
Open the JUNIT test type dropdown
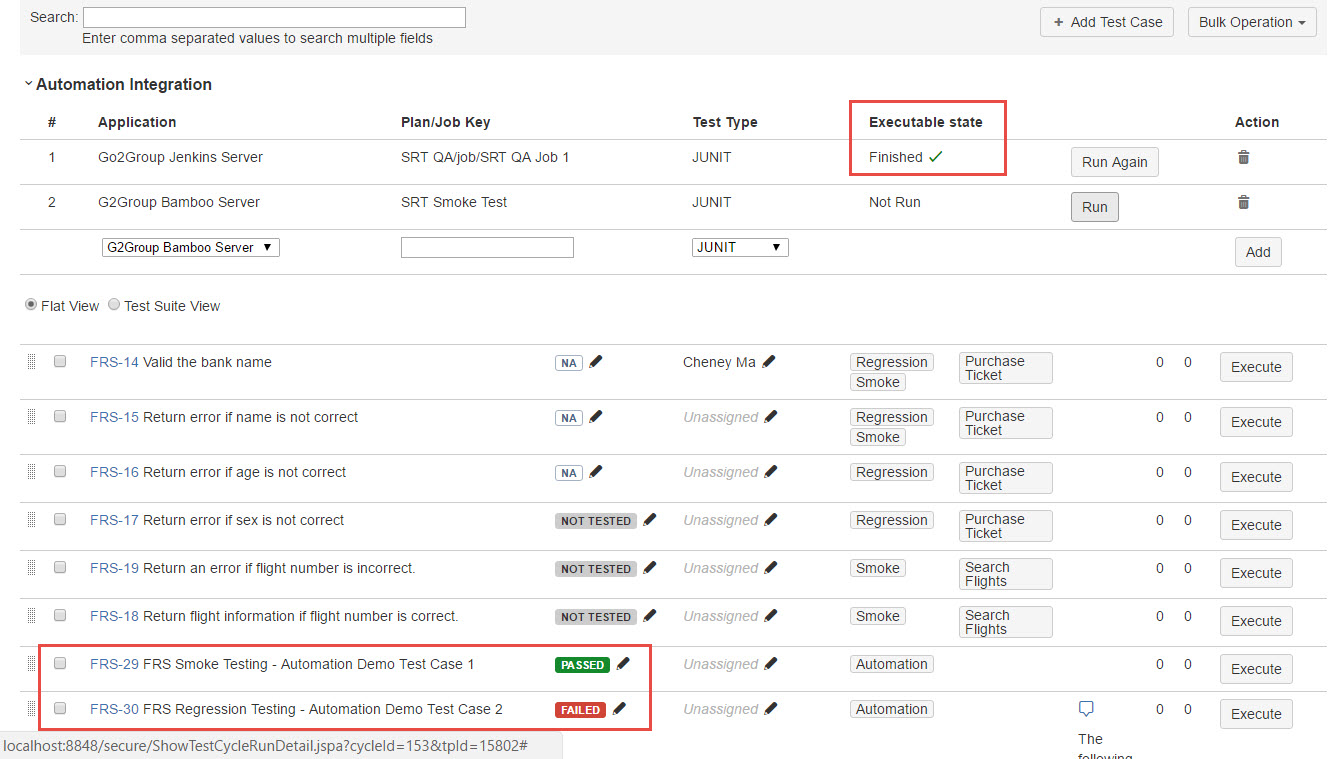[739, 247]
